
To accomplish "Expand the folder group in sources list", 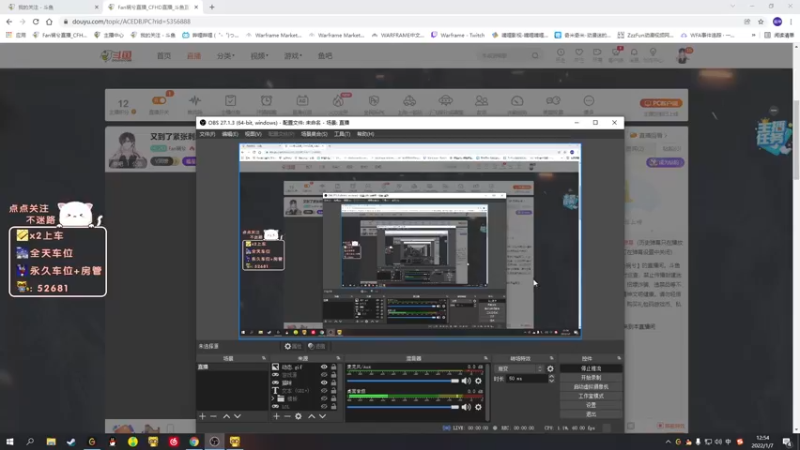I will (x=273, y=398).
